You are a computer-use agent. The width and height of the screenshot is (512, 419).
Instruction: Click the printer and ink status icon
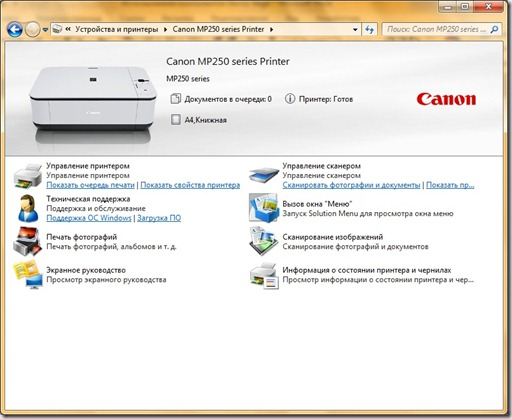[264, 276]
